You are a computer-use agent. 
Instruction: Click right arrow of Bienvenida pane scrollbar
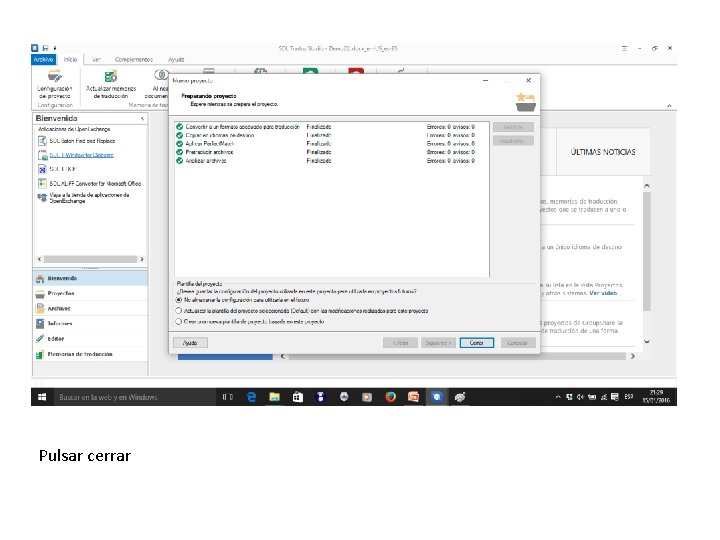142,259
